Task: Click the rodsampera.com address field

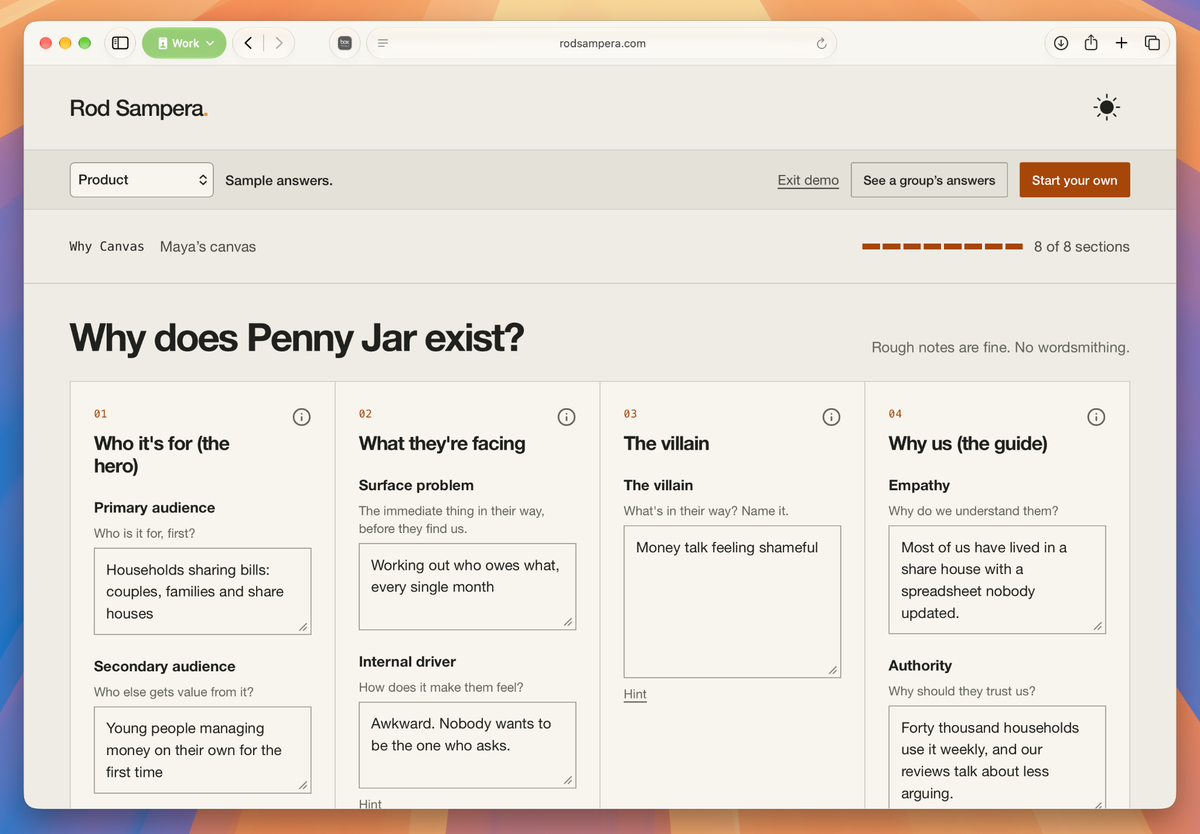Action: 602,43
